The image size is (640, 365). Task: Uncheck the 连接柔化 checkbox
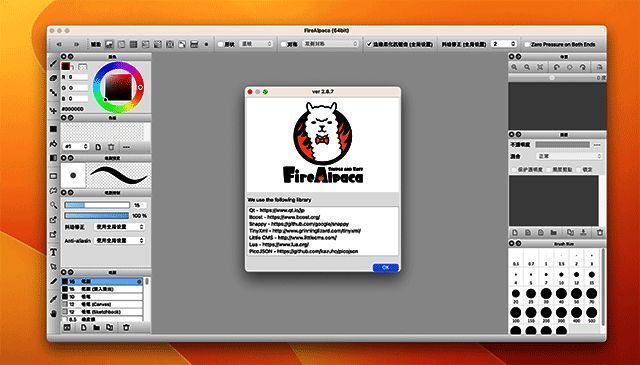click(369, 44)
